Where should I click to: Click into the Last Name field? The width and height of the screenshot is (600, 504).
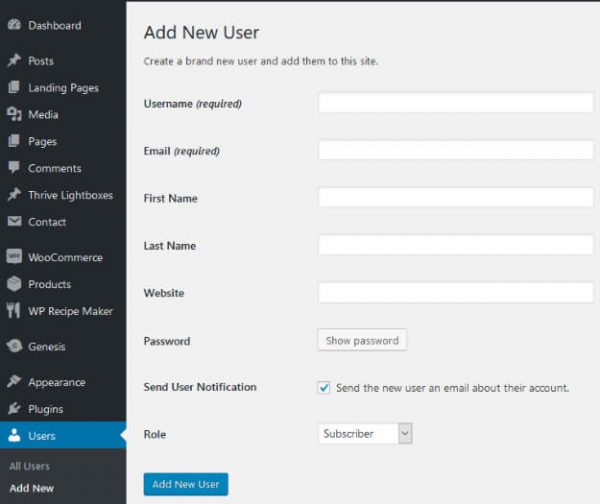coord(456,245)
